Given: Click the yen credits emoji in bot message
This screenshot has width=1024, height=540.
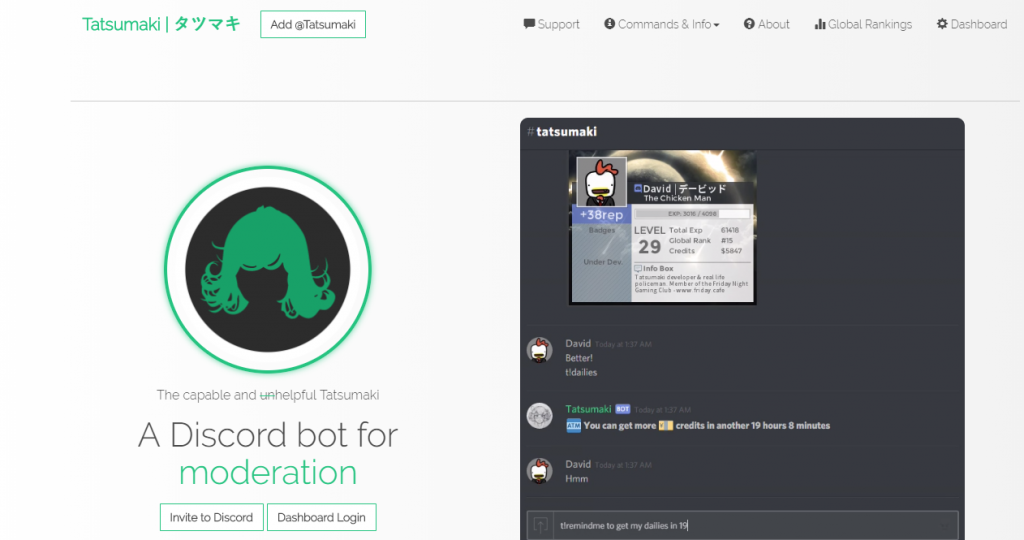Looking at the screenshot, I should (665, 426).
